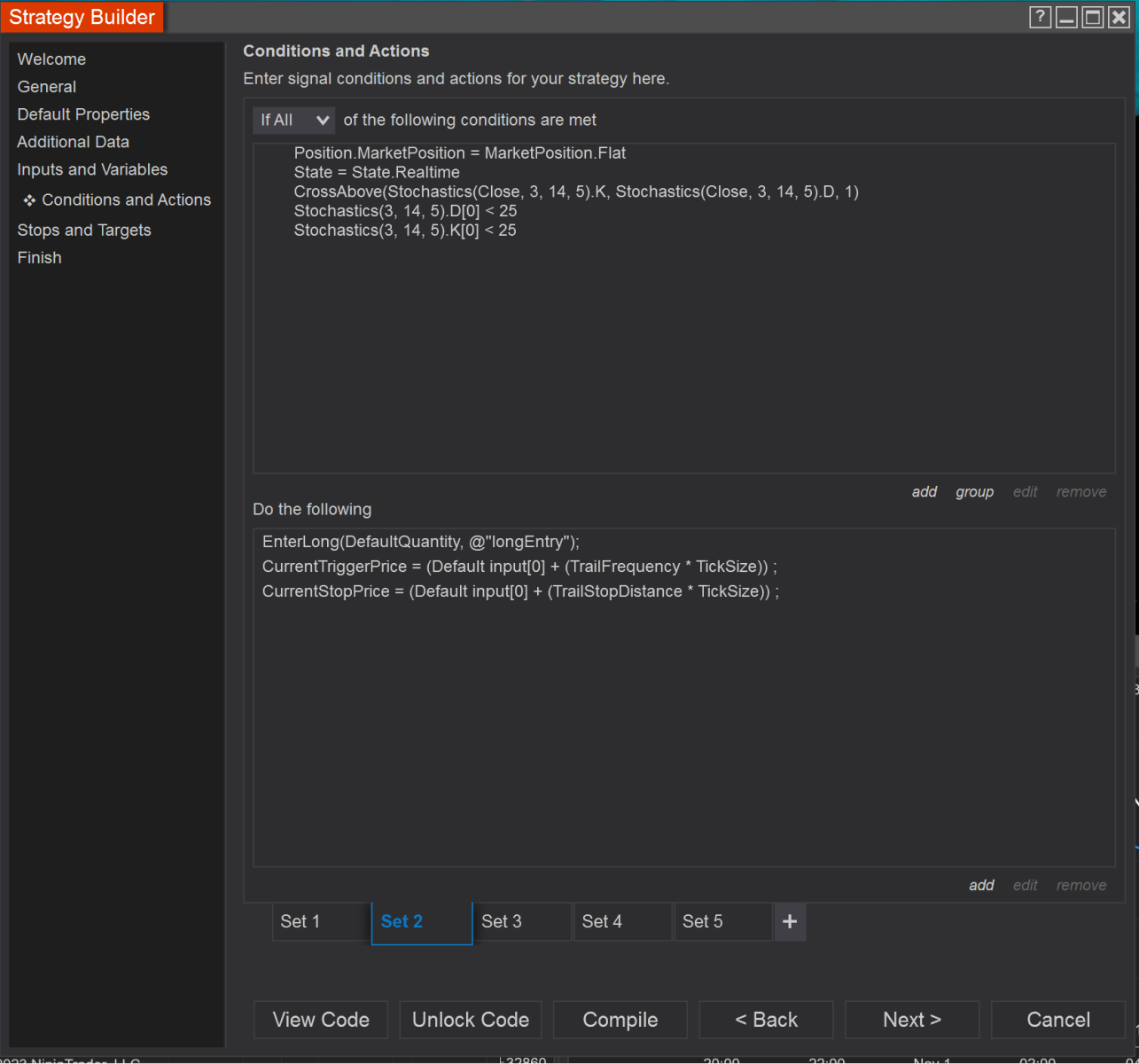Open Stops and Targets page
Viewport: 1139px width, 1064px height.
pyautogui.click(x=84, y=231)
